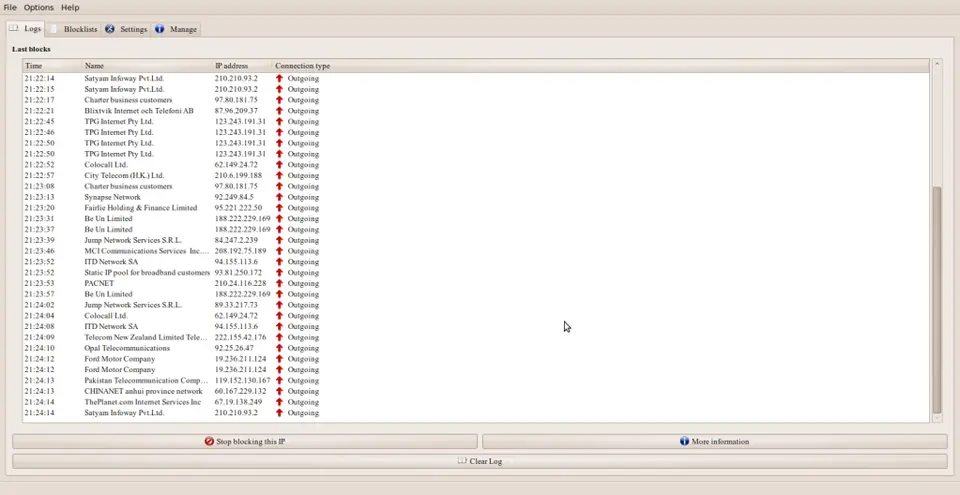Click the red arrow in the MCI Communications row
This screenshot has width=960, height=495.
pos(279,251)
